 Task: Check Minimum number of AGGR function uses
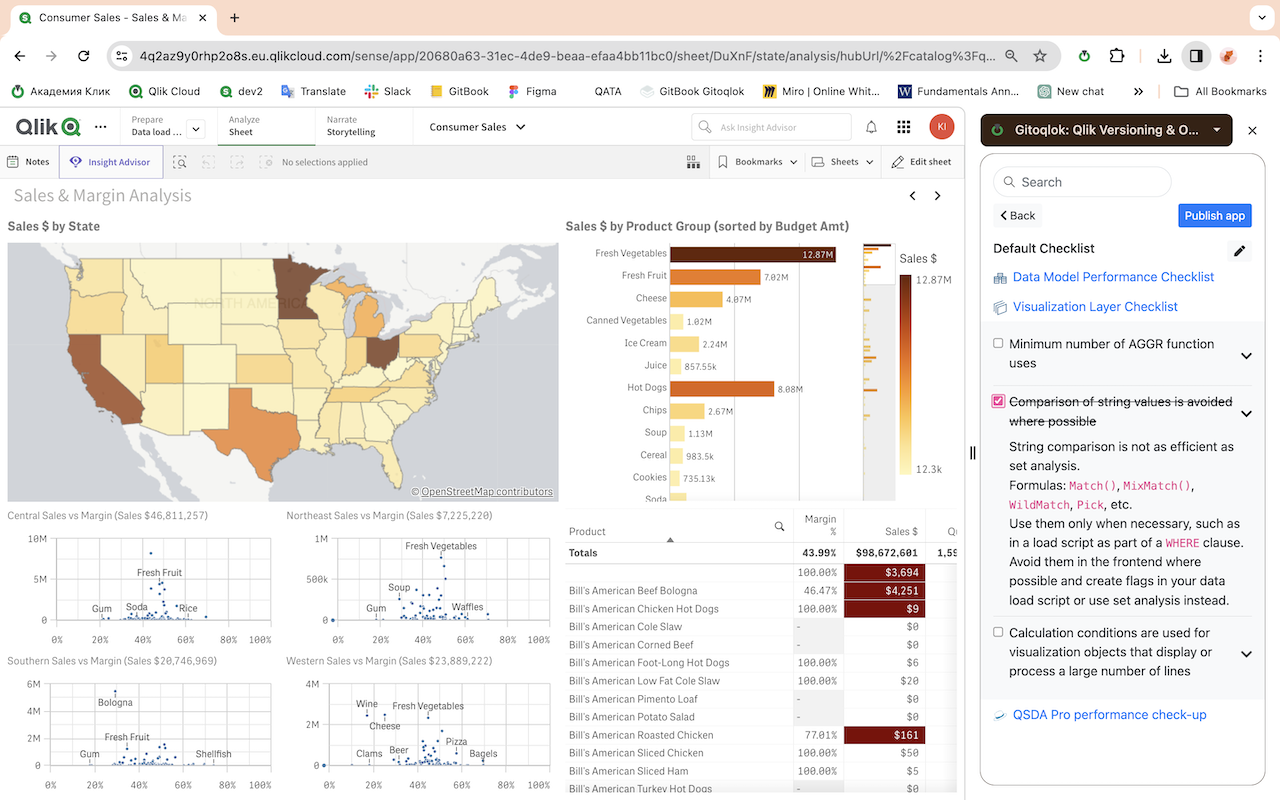[x=998, y=343]
